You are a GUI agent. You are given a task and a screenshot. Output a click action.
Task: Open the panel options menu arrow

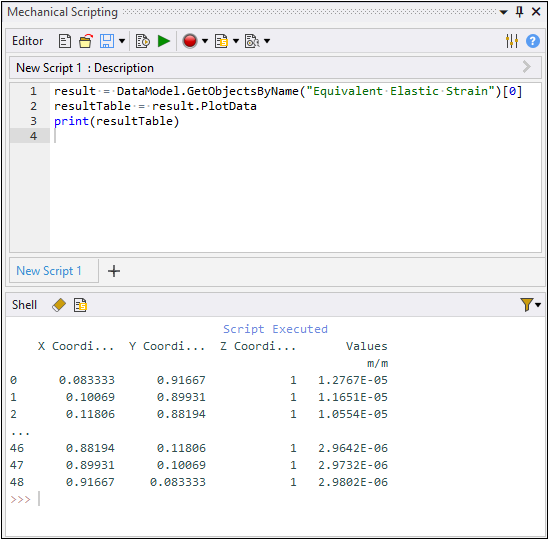pos(503,12)
